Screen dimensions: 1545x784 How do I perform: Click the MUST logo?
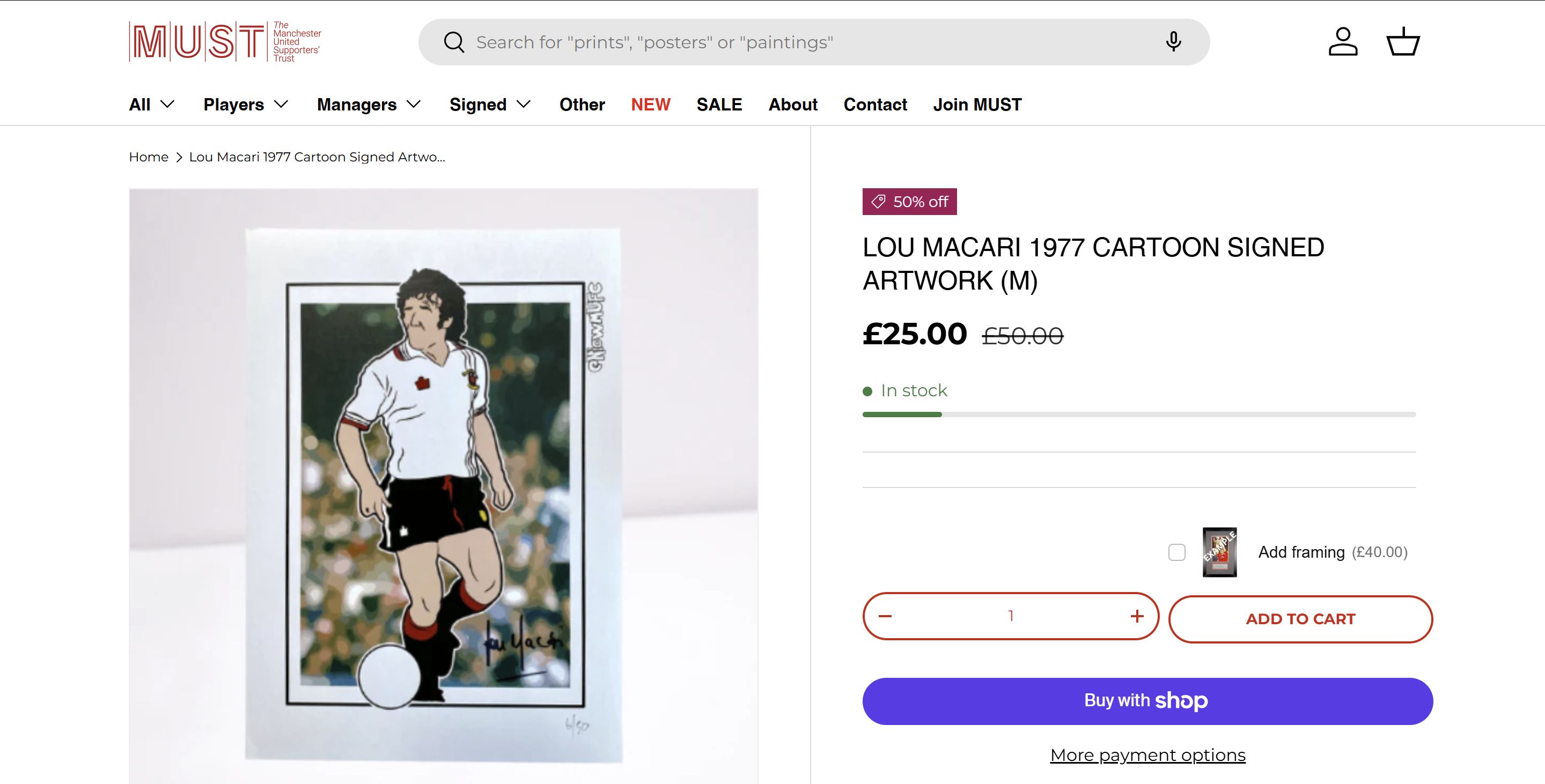coord(225,42)
